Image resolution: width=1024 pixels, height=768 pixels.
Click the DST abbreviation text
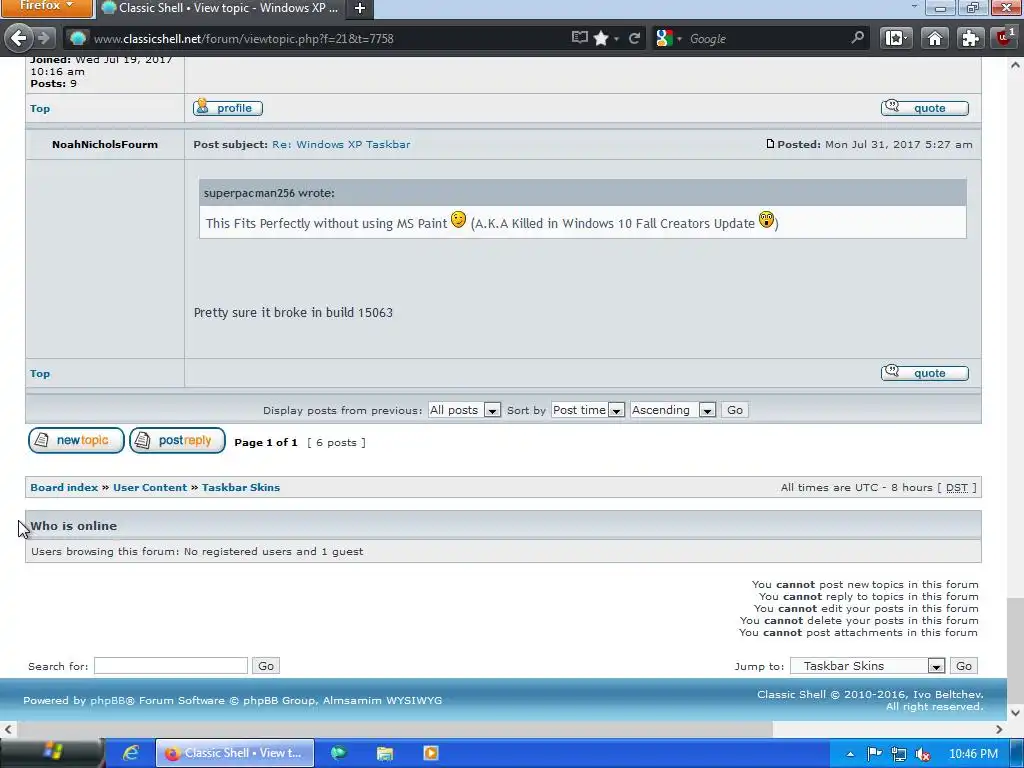pos(957,488)
